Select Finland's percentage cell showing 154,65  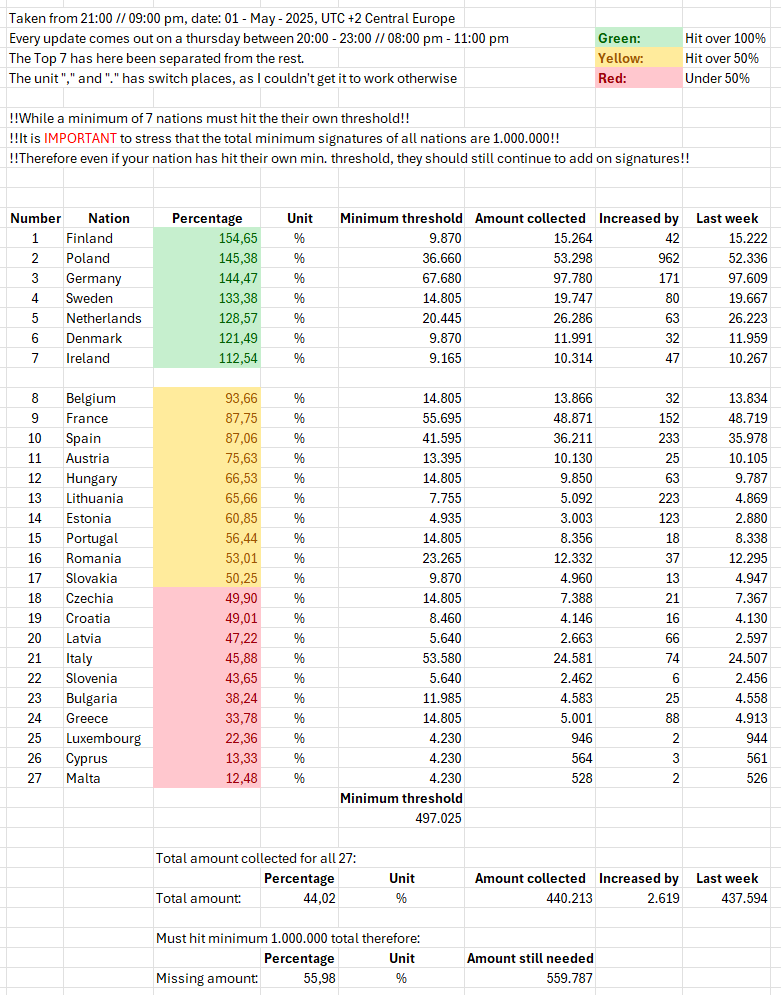207,238
